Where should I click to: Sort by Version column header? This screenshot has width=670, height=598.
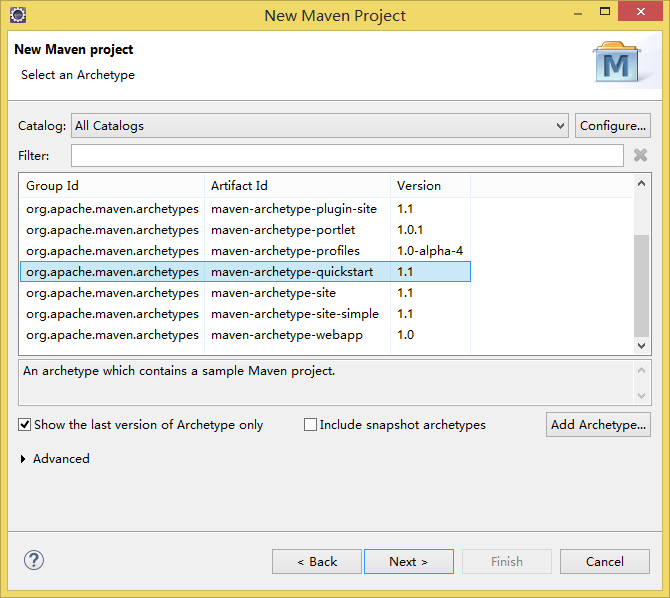tap(430, 186)
